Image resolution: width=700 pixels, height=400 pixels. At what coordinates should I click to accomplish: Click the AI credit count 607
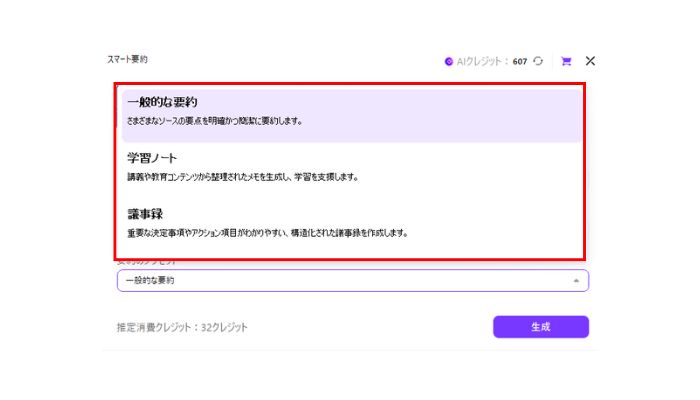pos(520,62)
